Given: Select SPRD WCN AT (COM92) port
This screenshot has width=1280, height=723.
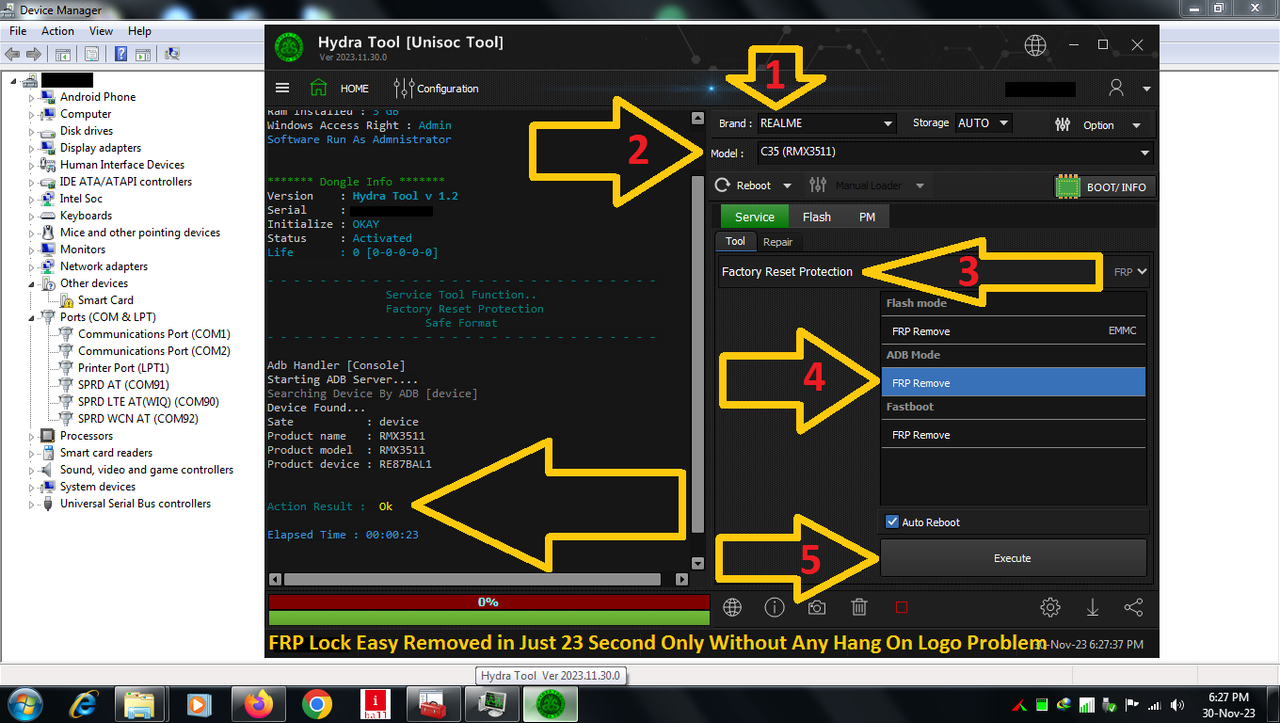Looking at the screenshot, I should tap(138, 419).
